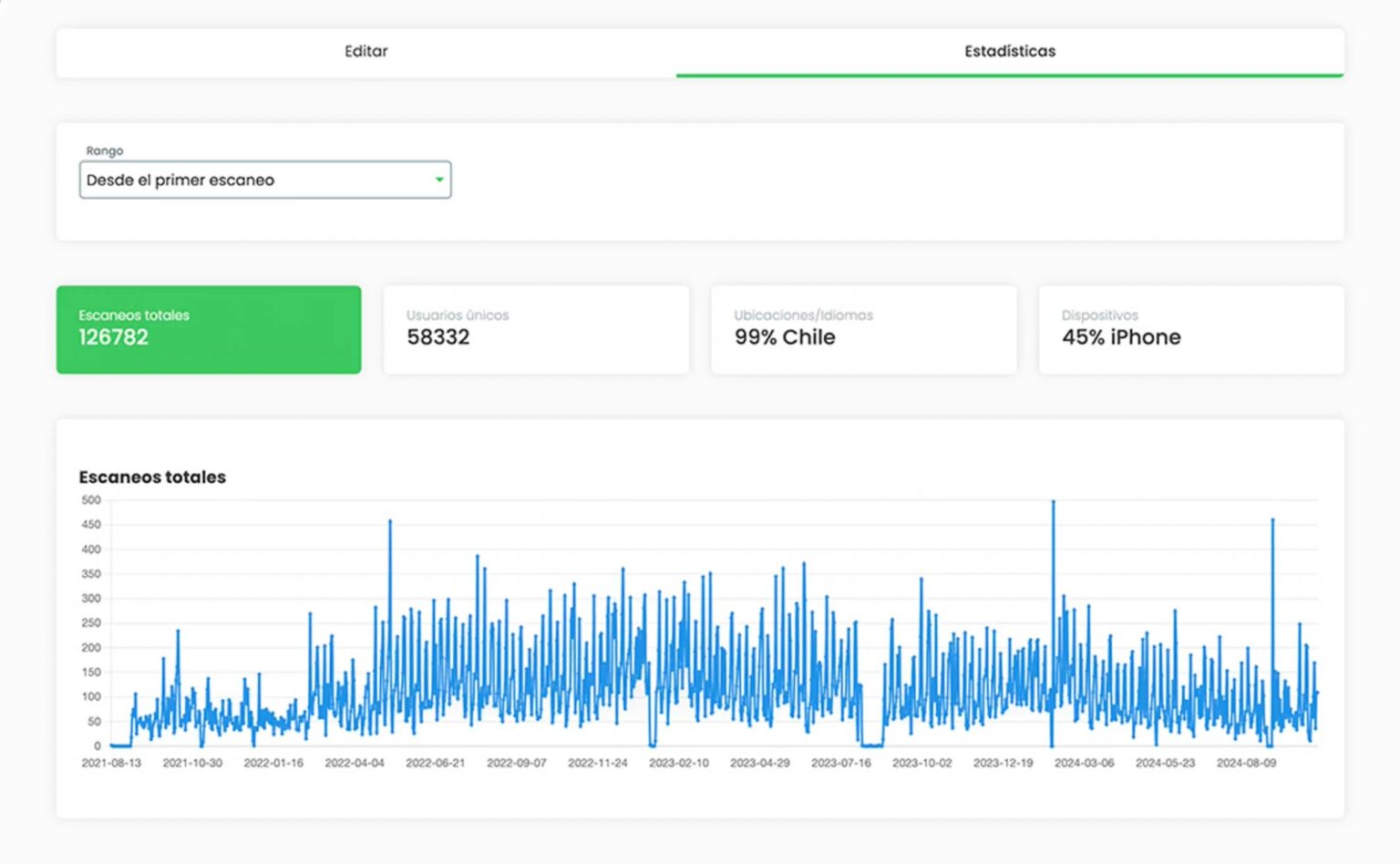
Task: Select the 2022-04-04 date on the axis
Action: click(355, 763)
